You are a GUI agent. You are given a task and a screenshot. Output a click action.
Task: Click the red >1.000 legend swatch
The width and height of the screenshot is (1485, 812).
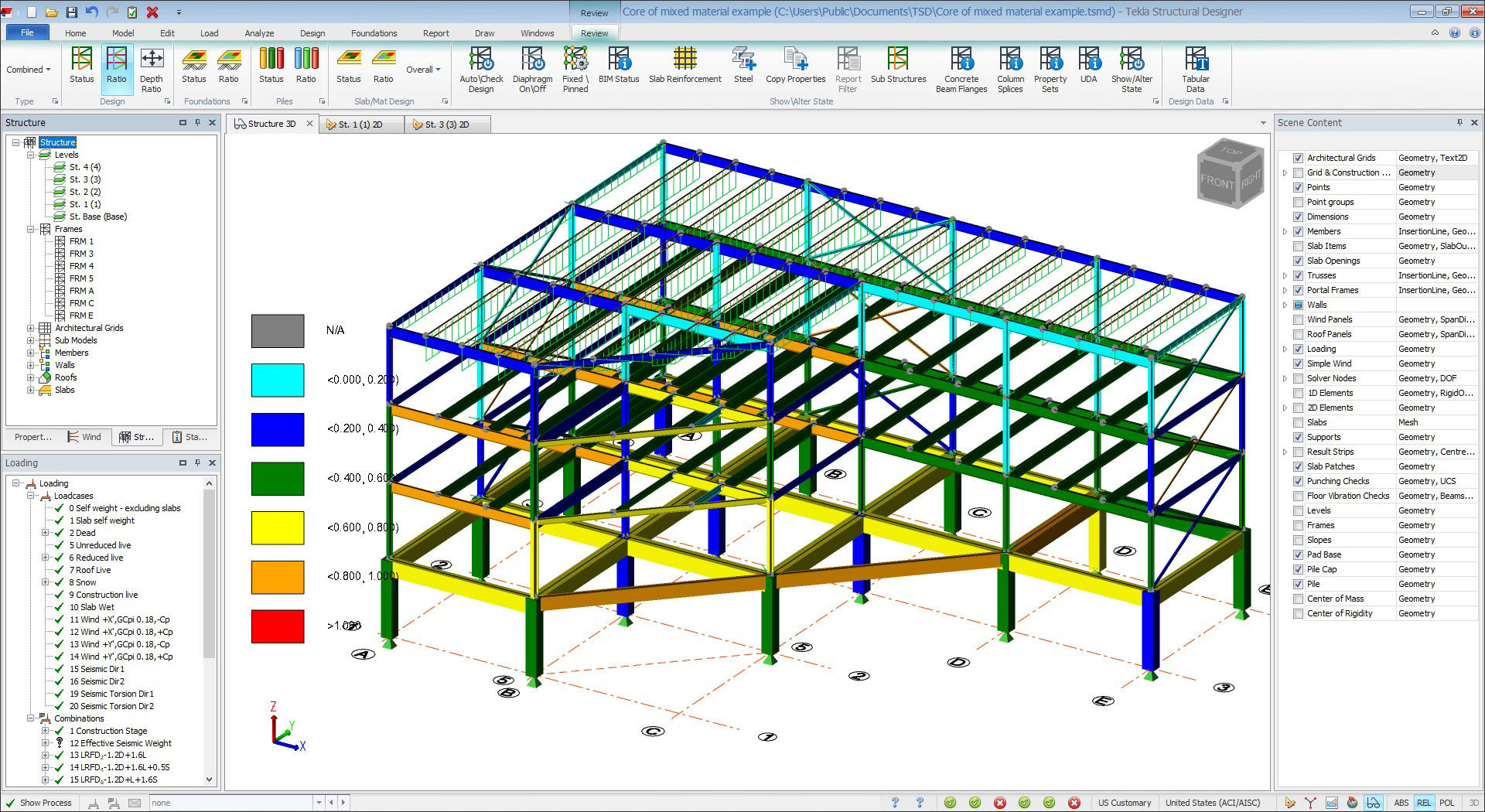(x=277, y=626)
